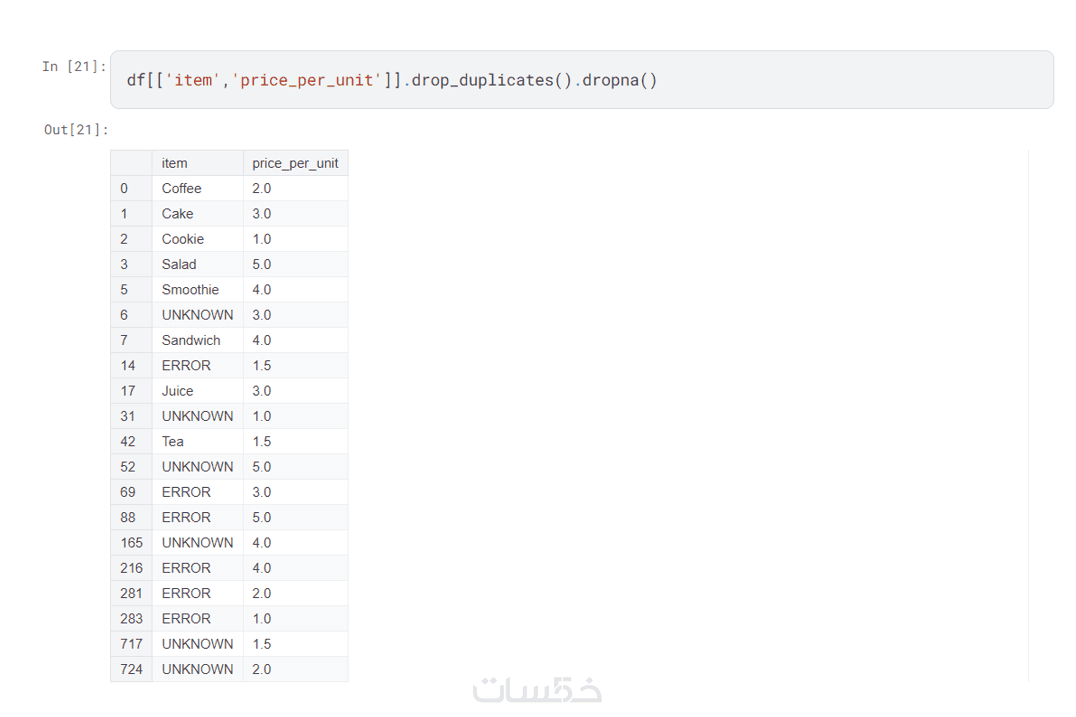Viewport: 1076px width, 717px height.
Task: Click the Smoothie item cell
Action: click(x=190, y=289)
